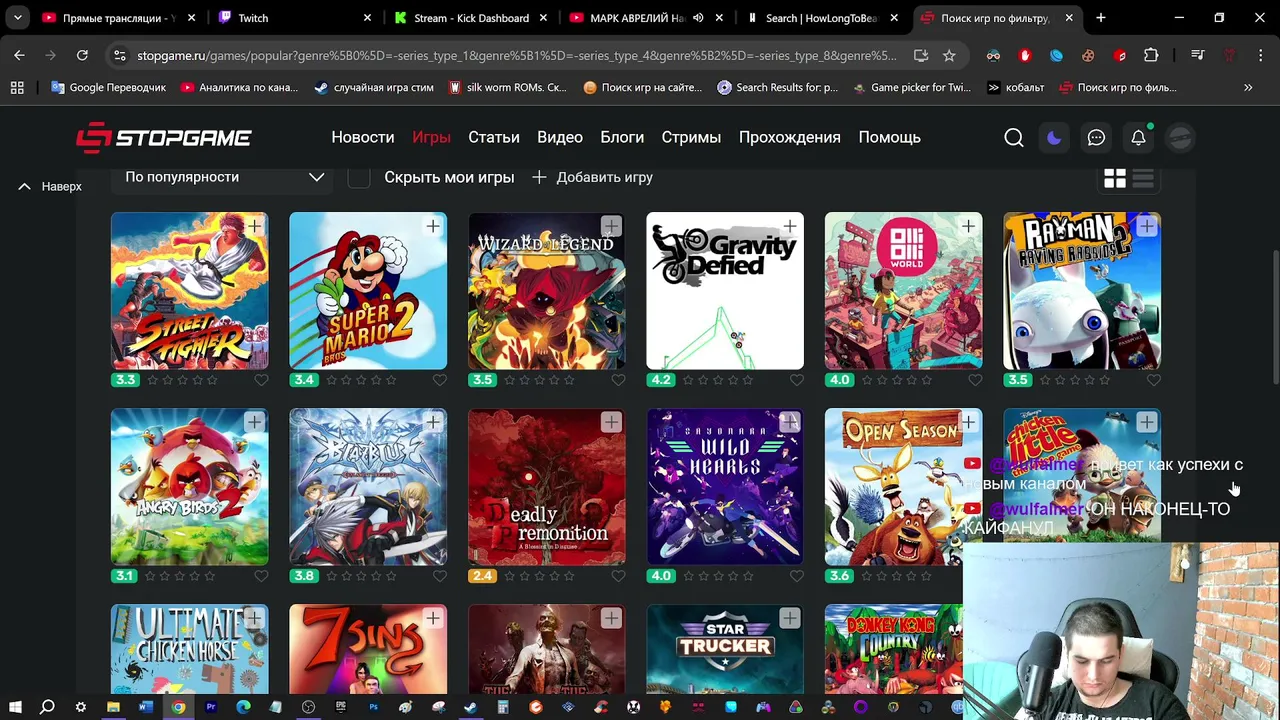Viewport: 1280px width, 720px height.
Task: Open Steam from the taskbar
Action: 470,707
